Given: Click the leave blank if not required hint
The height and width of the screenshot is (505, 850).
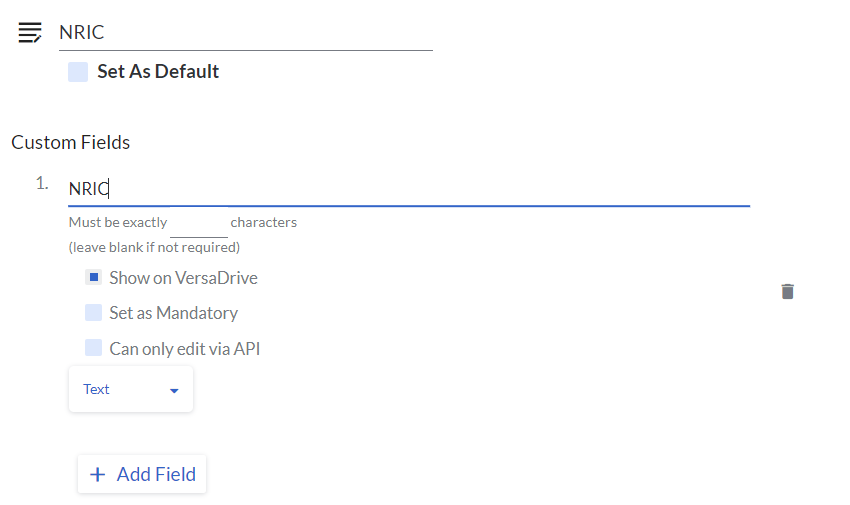Looking at the screenshot, I should [x=154, y=247].
